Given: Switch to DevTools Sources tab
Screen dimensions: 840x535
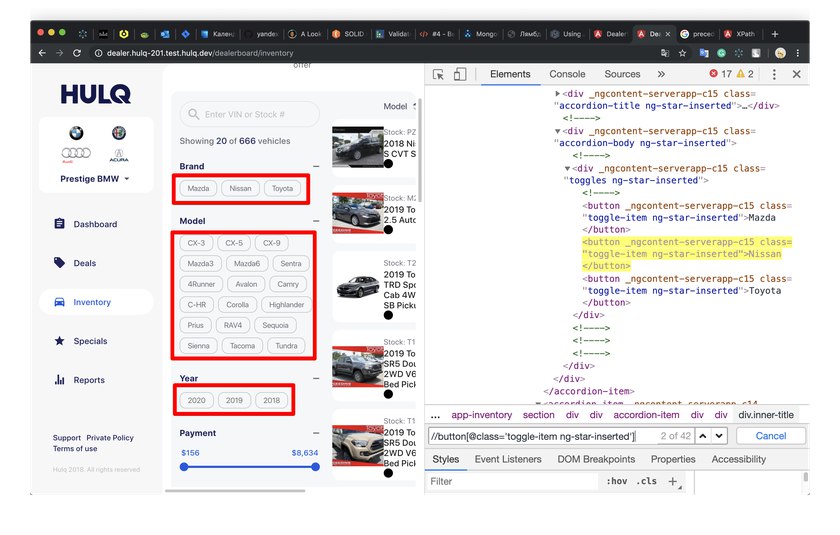Looking at the screenshot, I should (622, 74).
